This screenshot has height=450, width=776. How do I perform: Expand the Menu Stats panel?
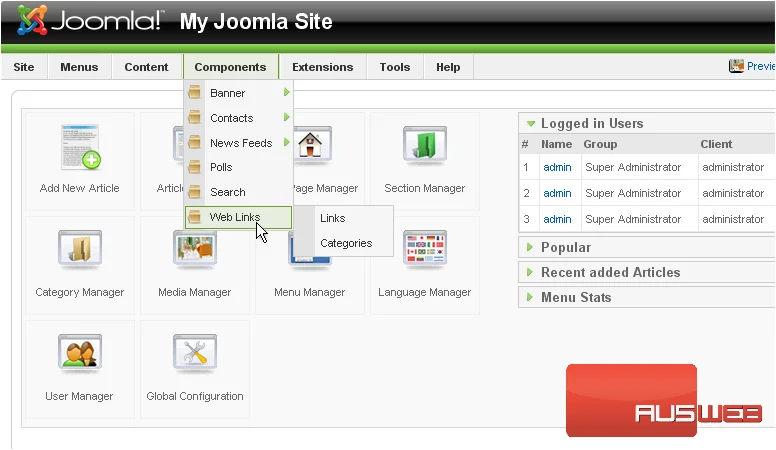click(x=530, y=297)
